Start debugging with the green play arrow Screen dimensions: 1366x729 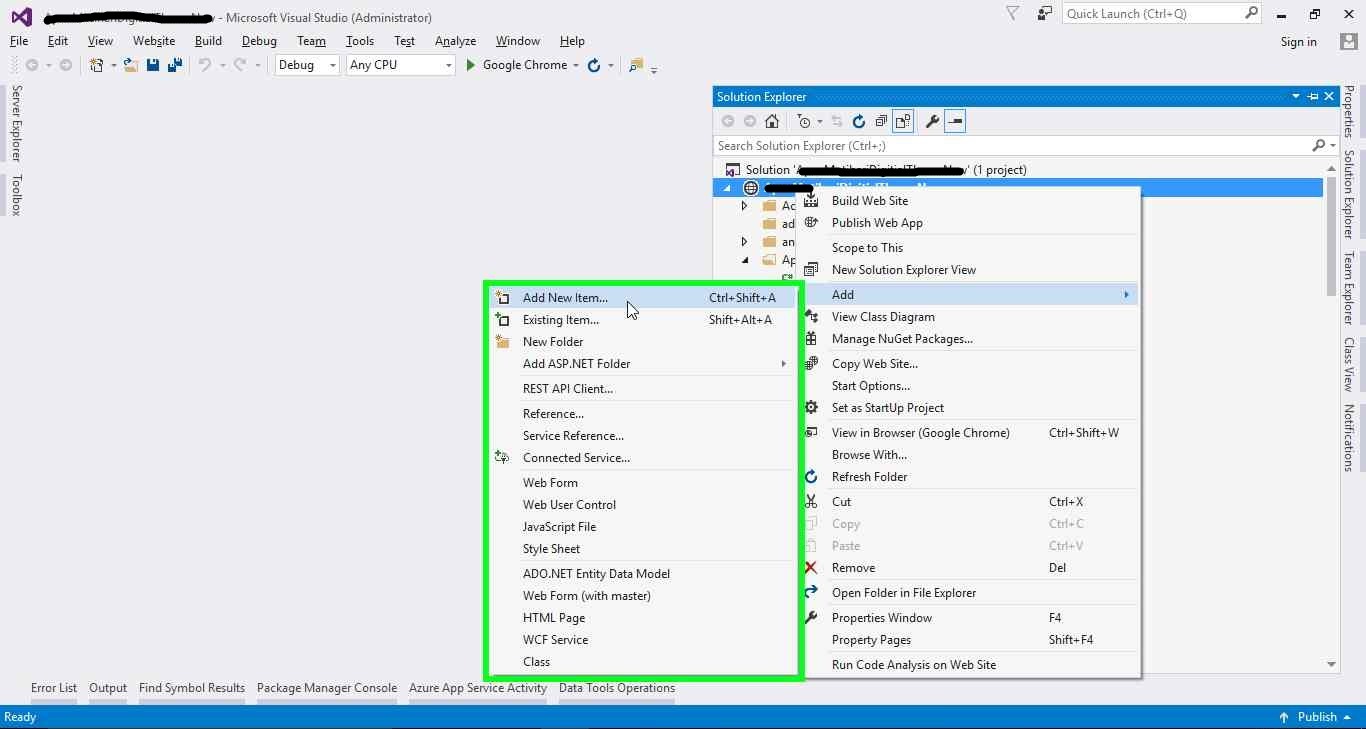pyautogui.click(x=471, y=65)
